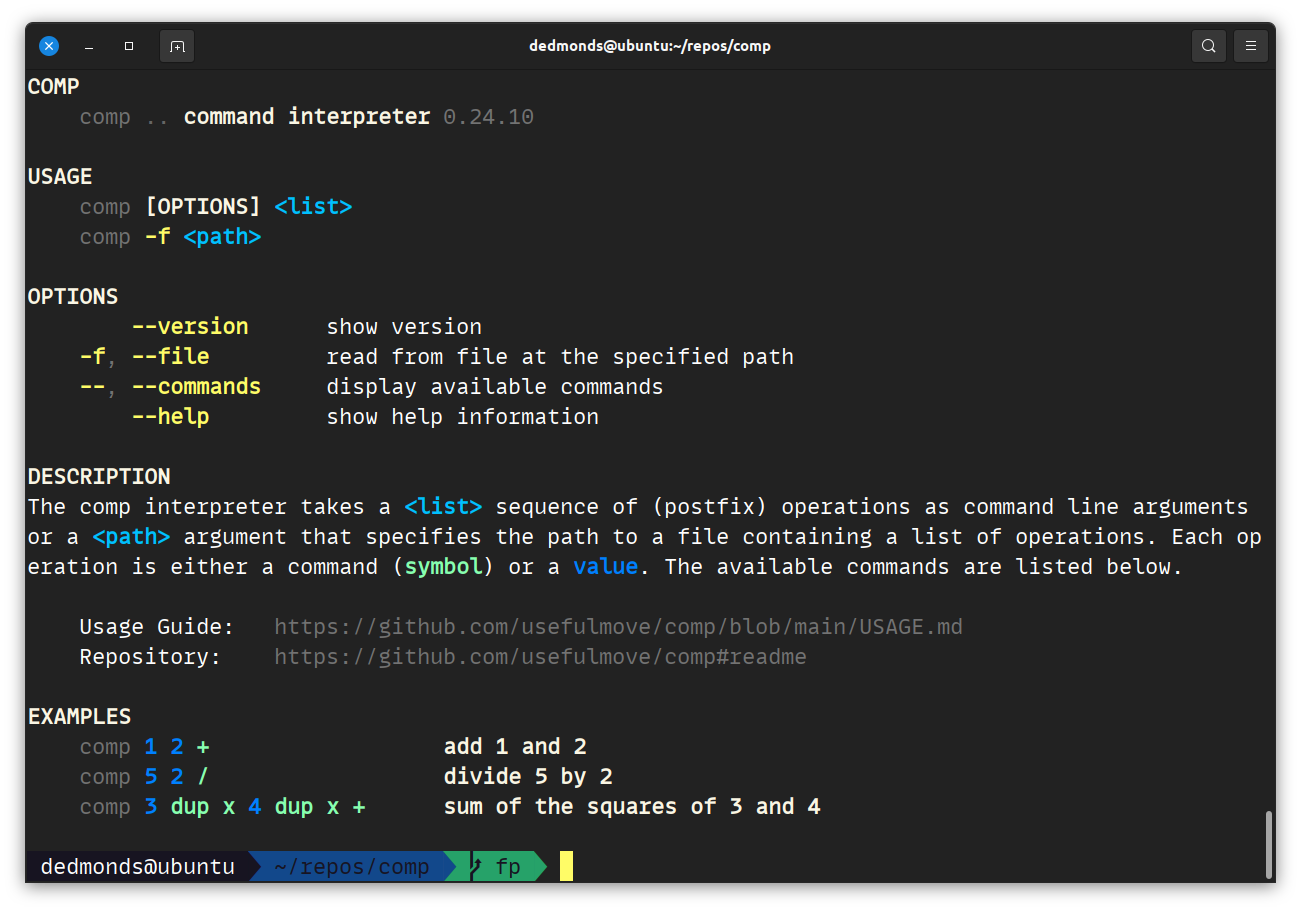The height and width of the screenshot is (911, 1301).
Task: Click the --help option text
Action: pyautogui.click(x=170, y=417)
